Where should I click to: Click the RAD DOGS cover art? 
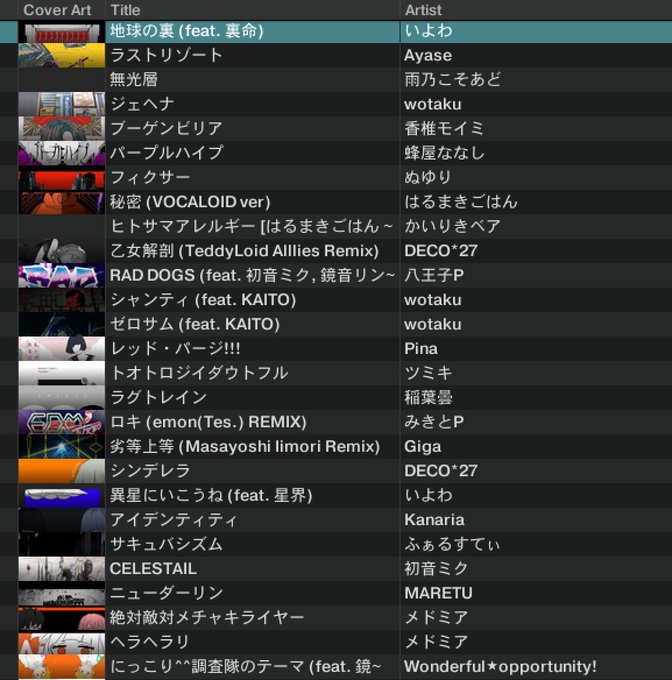pos(62,275)
